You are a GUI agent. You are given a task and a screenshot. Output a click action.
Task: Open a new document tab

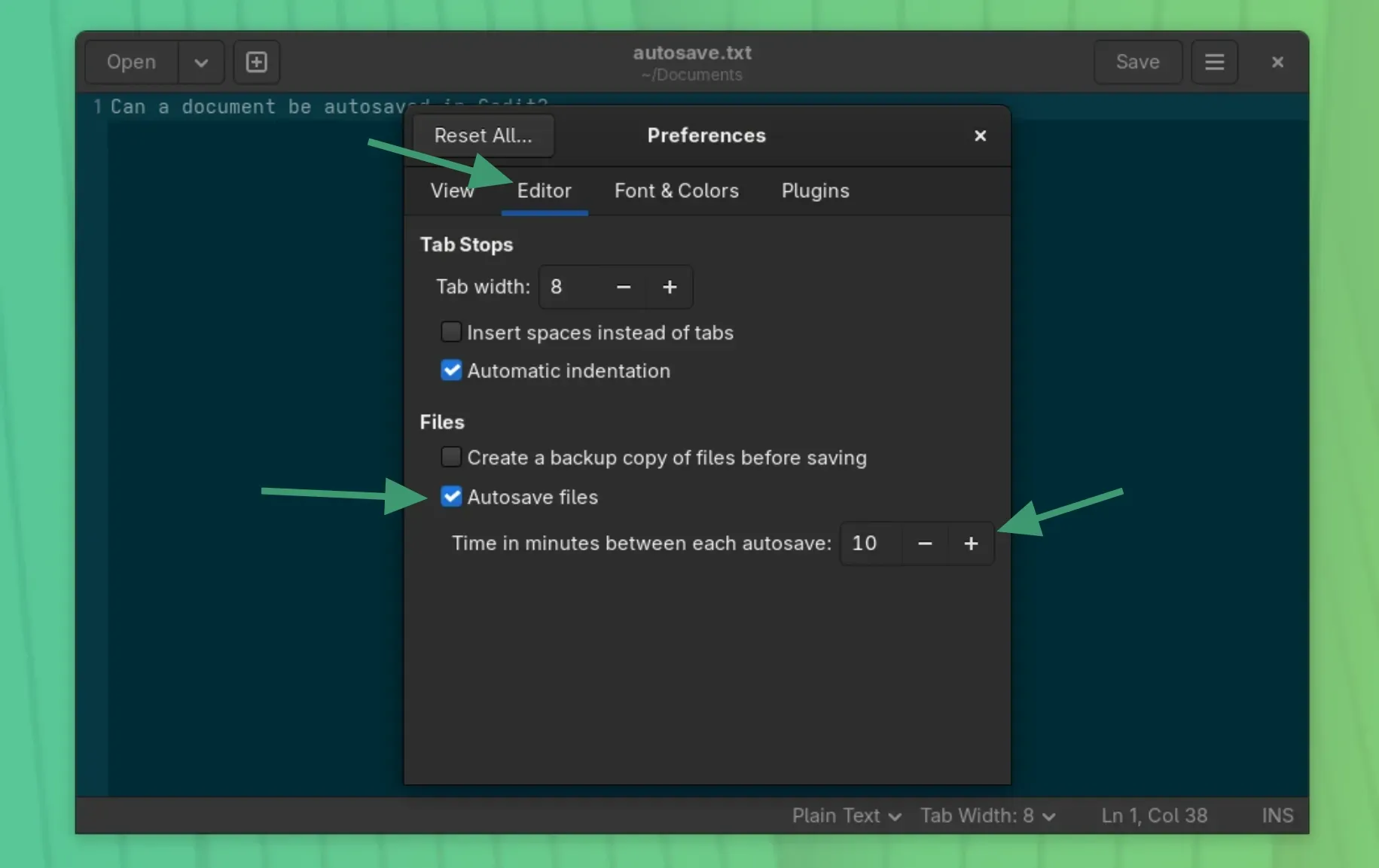pos(256,62)
